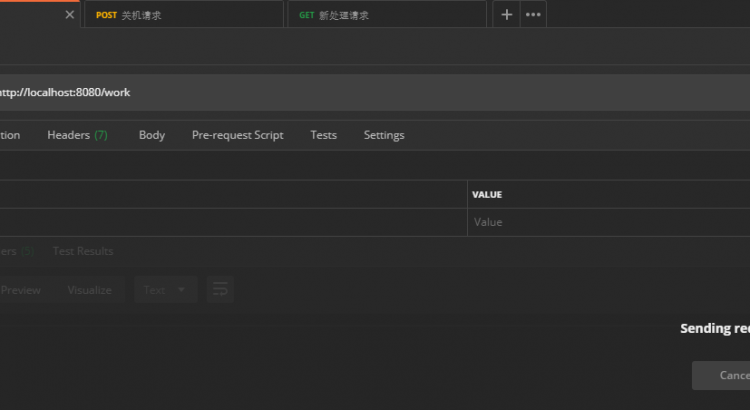
Task: Click the request URL localhost:8080/work field
Action: [300, 92]
